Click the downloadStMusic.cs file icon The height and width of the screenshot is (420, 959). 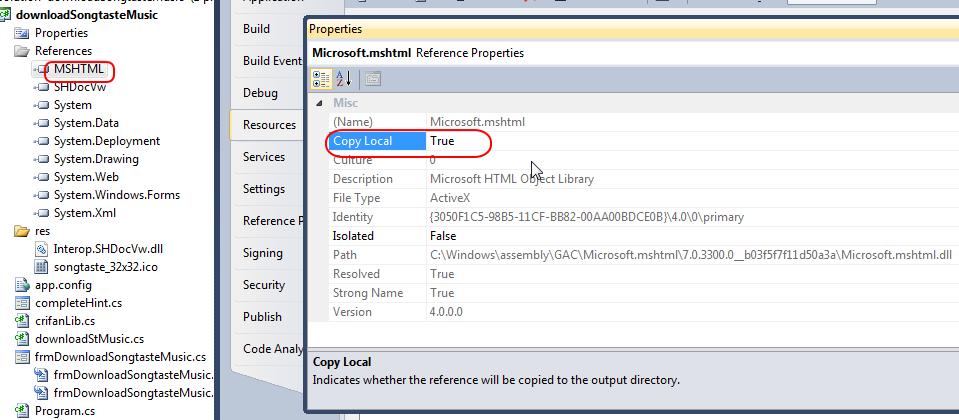coord(22,339)
